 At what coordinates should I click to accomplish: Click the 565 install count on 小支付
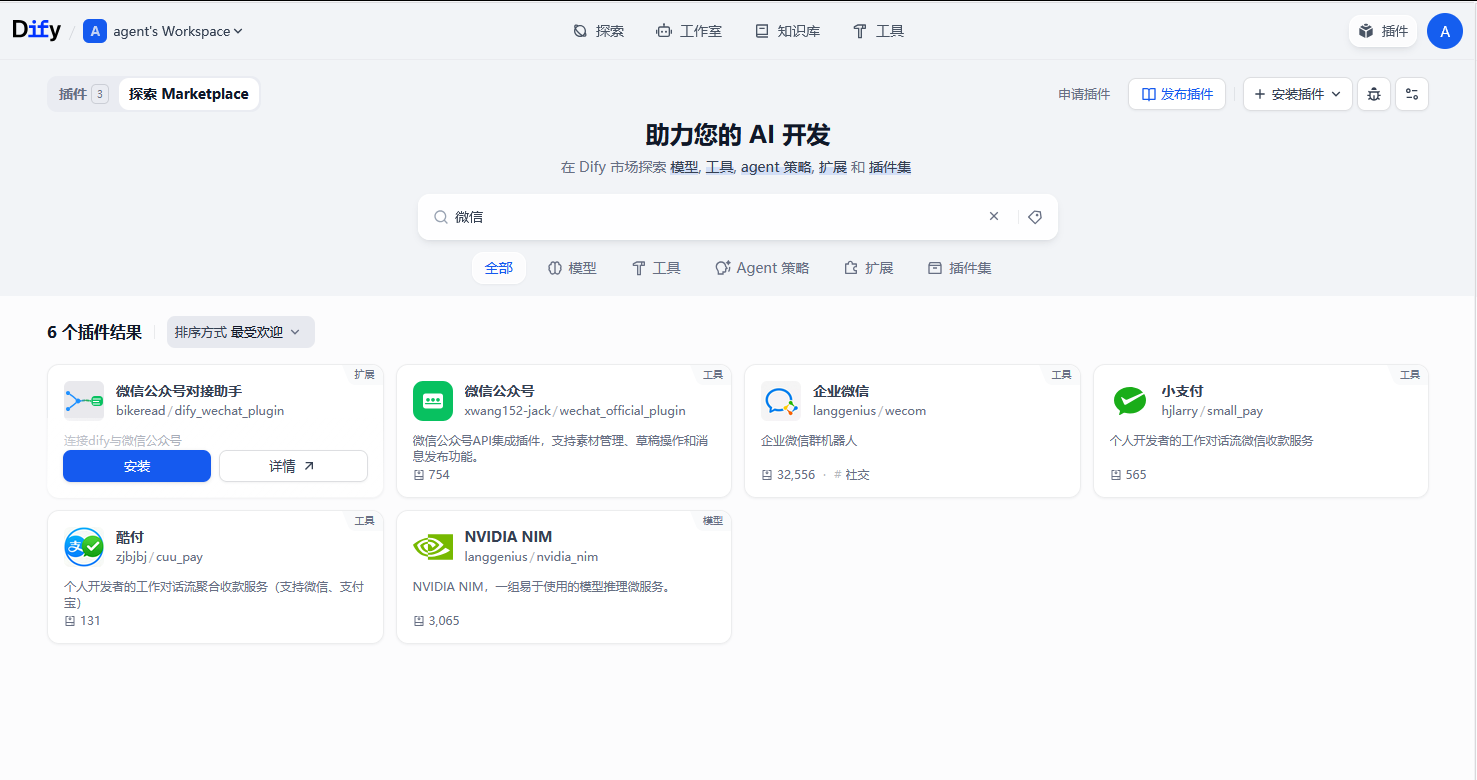[x=1128, y=475]
